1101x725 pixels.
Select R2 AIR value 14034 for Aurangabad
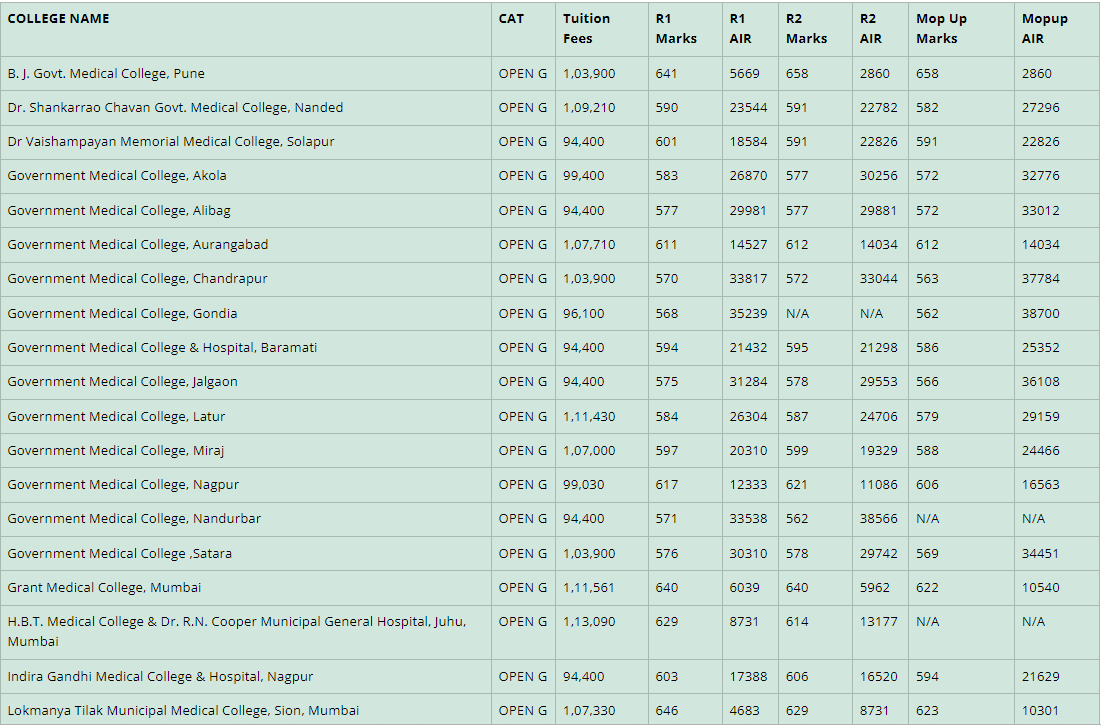(878, 244)
